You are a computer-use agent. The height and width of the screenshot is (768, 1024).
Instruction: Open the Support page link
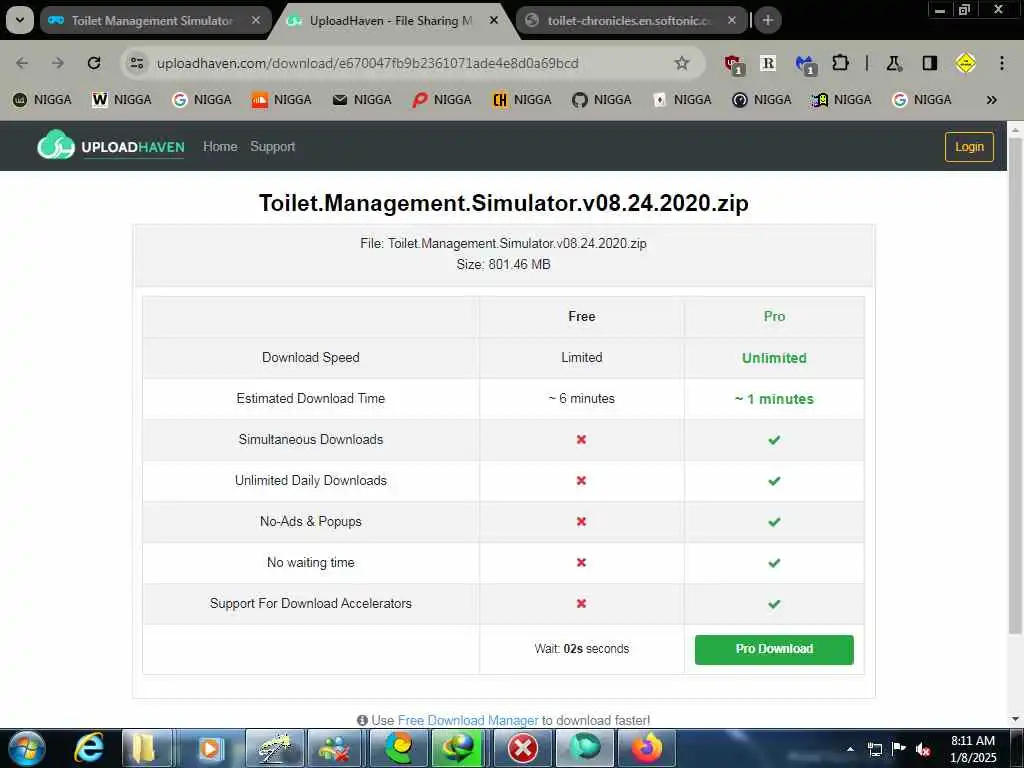tap(272, 146)
